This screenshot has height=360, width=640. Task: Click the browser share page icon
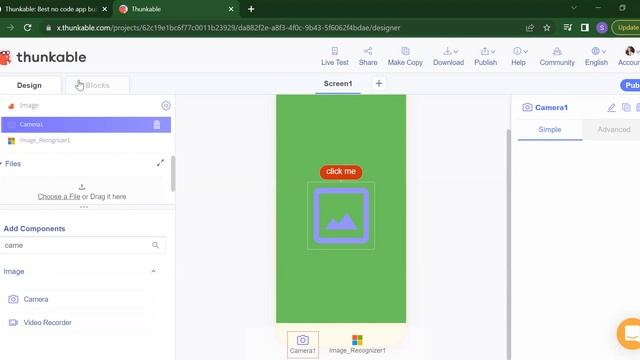pyautogui.click(x=530, y=28)
